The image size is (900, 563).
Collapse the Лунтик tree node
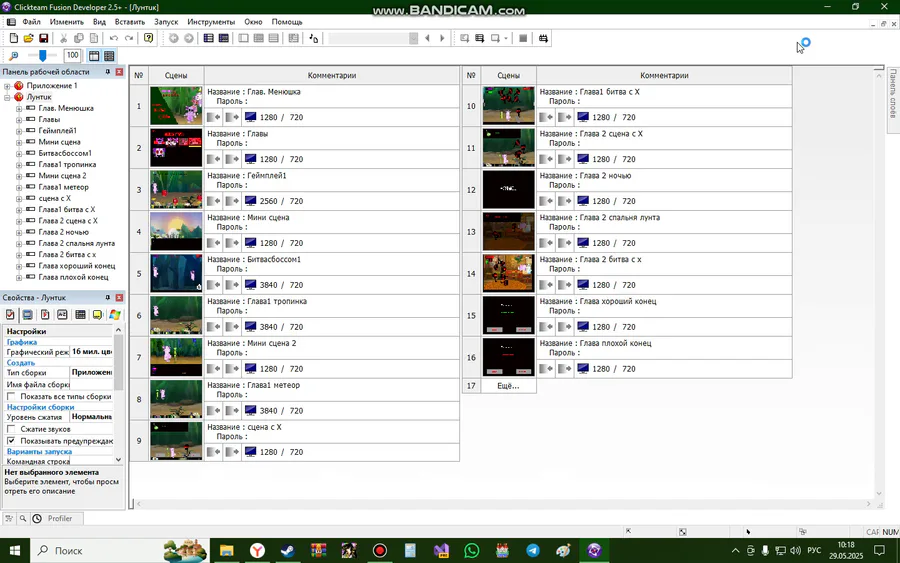coord(7,98)
